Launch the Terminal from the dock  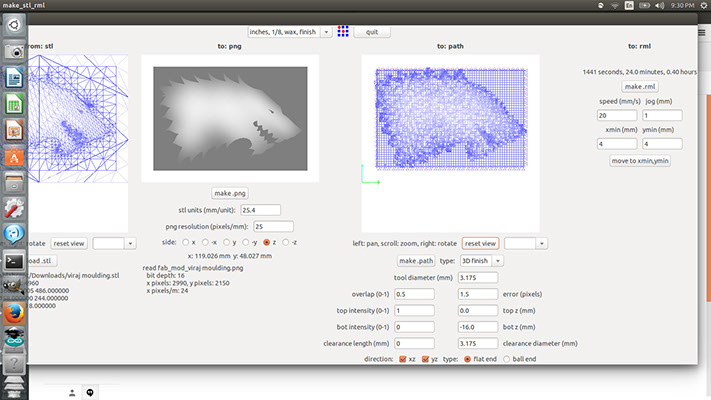coord(14,261)
